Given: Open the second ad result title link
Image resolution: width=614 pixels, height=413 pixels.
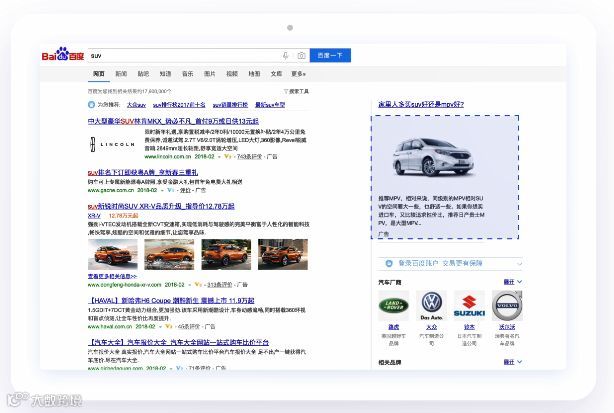Looking at the screenshot, I should [x=143, y=172].
